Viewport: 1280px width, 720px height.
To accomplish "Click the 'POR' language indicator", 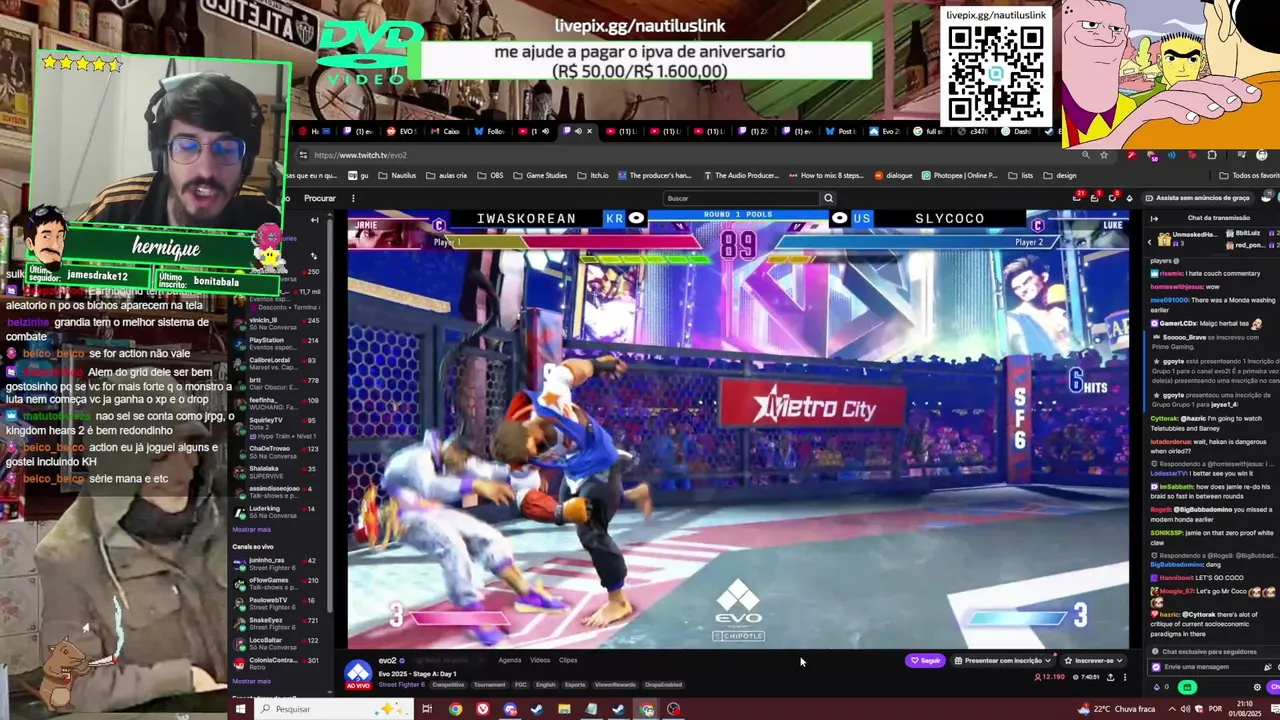I will (1215, 709).
